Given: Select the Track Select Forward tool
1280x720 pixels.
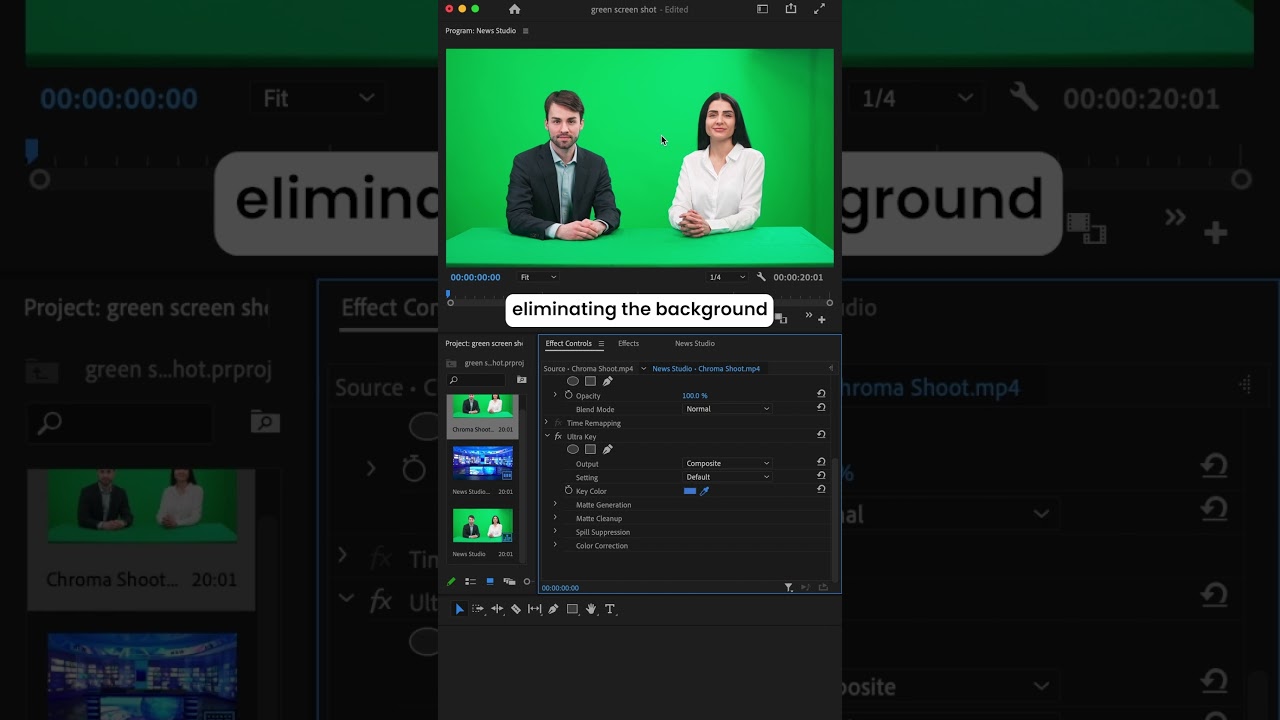Looking at the screenshot, I should [478, 609].
